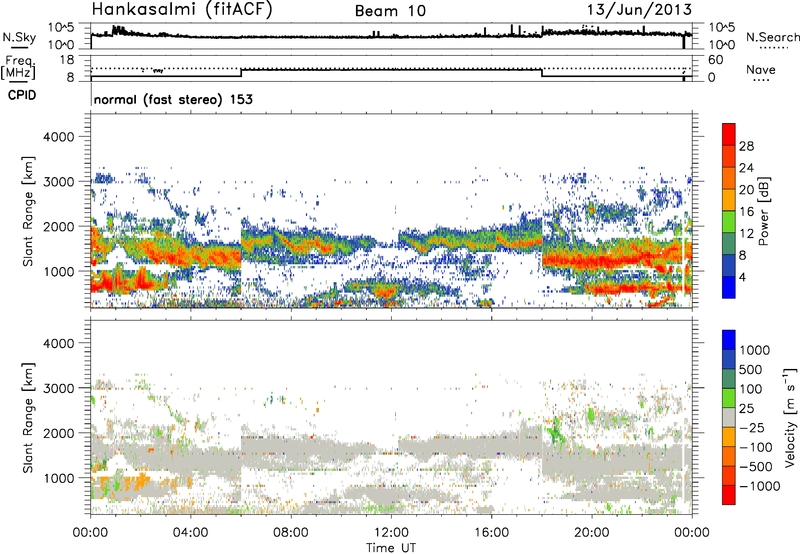Click the '16:00' time tick label
800x554 pixels.
[491, 533]
